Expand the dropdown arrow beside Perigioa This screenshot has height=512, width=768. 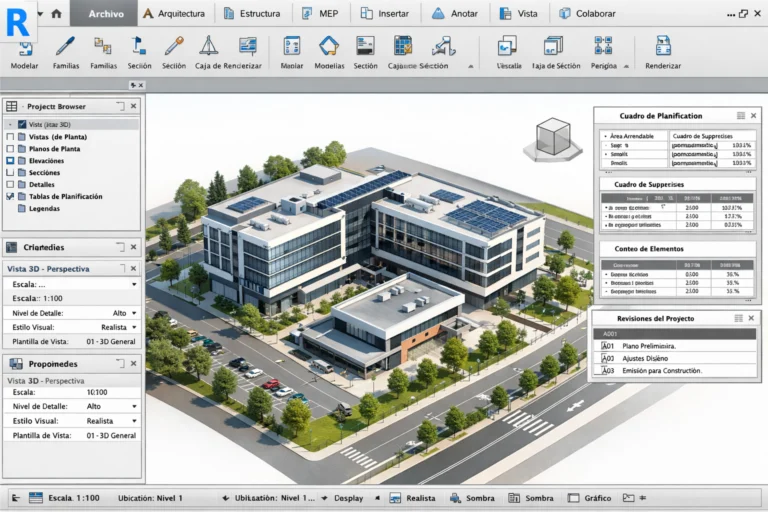coord(626,66)
